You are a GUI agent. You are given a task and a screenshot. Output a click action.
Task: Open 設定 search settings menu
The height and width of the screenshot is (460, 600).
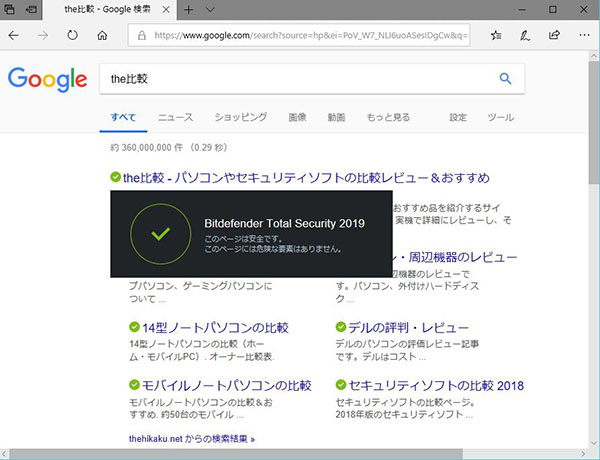458,117
